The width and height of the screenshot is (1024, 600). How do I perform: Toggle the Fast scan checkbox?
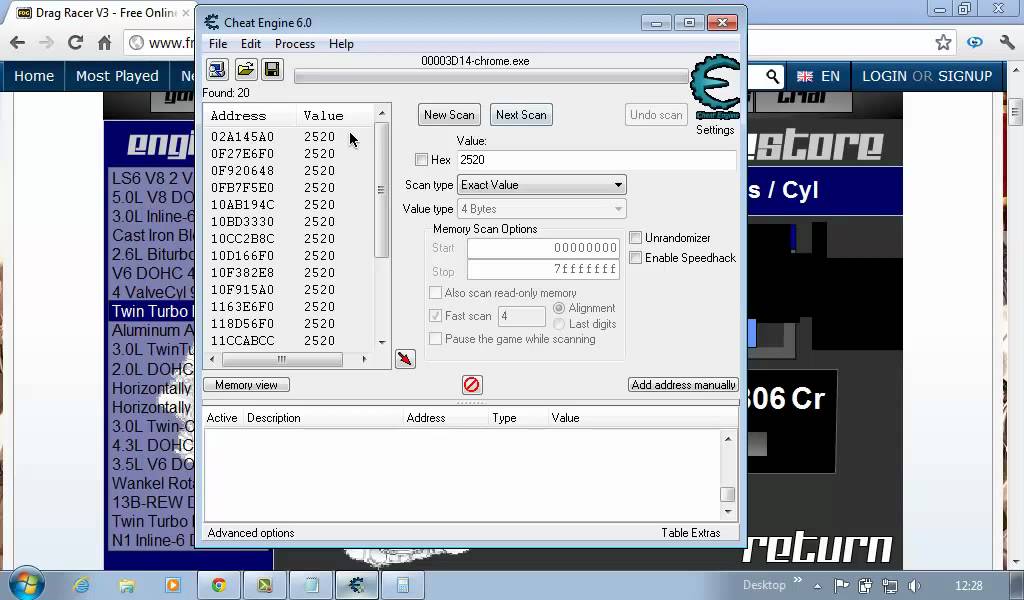(x=435, y=315)
